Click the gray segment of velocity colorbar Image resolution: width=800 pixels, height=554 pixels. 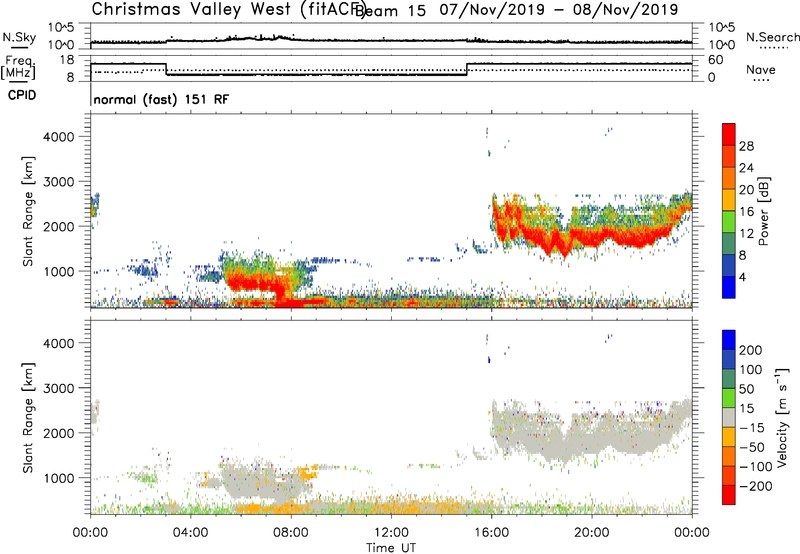click(729, 418)
